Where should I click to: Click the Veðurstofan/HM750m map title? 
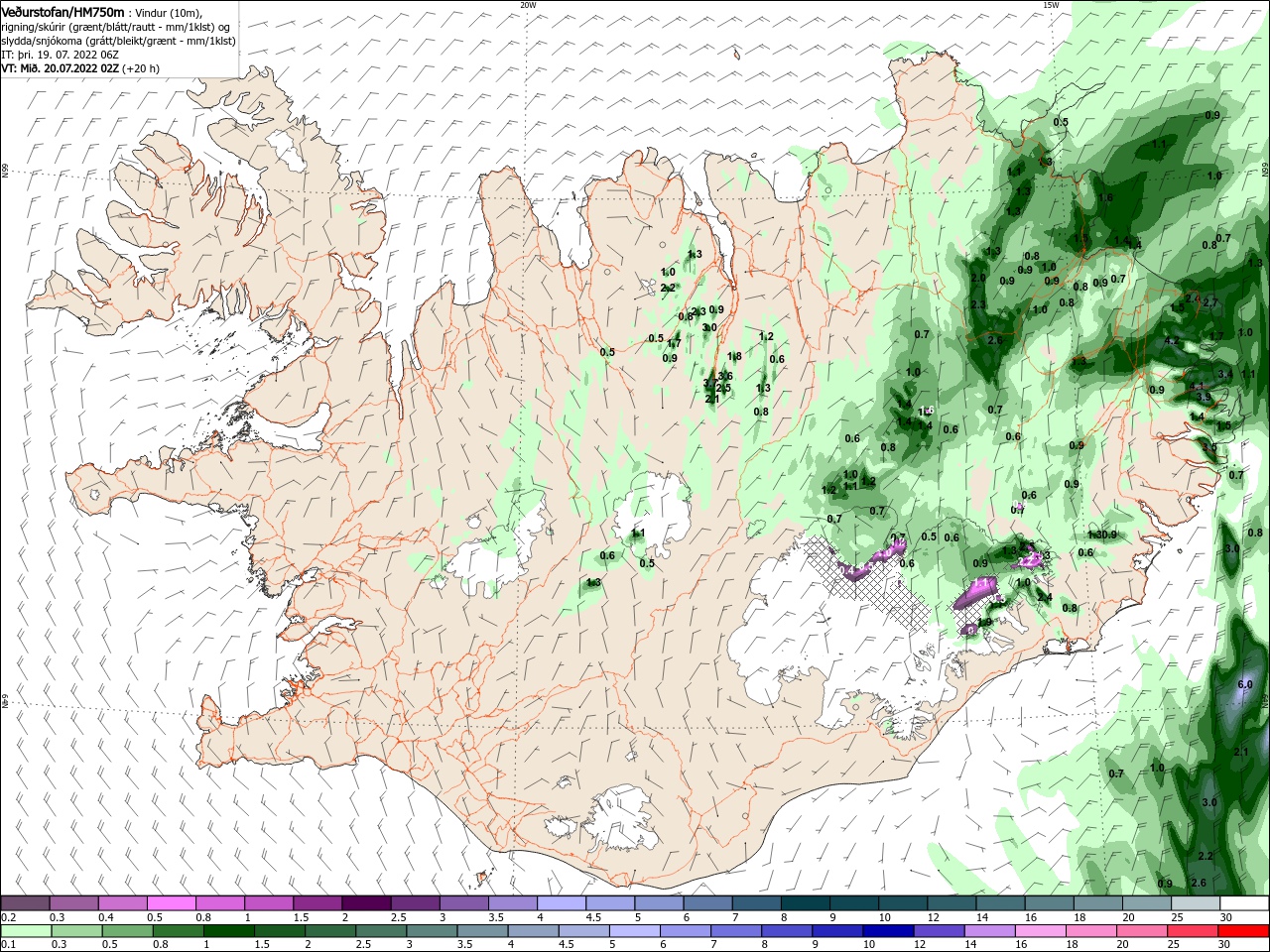click(63, 11)
